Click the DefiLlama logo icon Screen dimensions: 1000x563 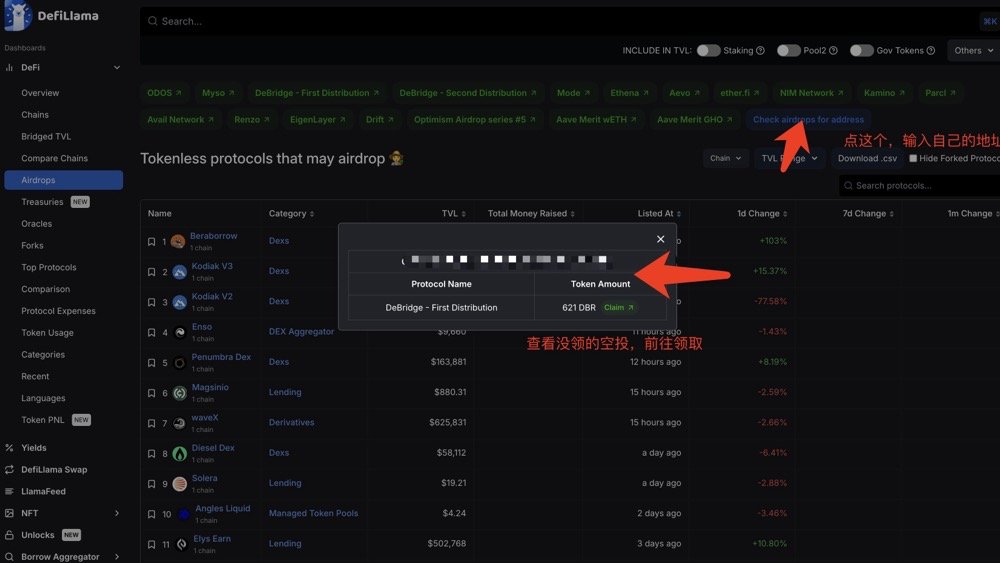[18, 15]
